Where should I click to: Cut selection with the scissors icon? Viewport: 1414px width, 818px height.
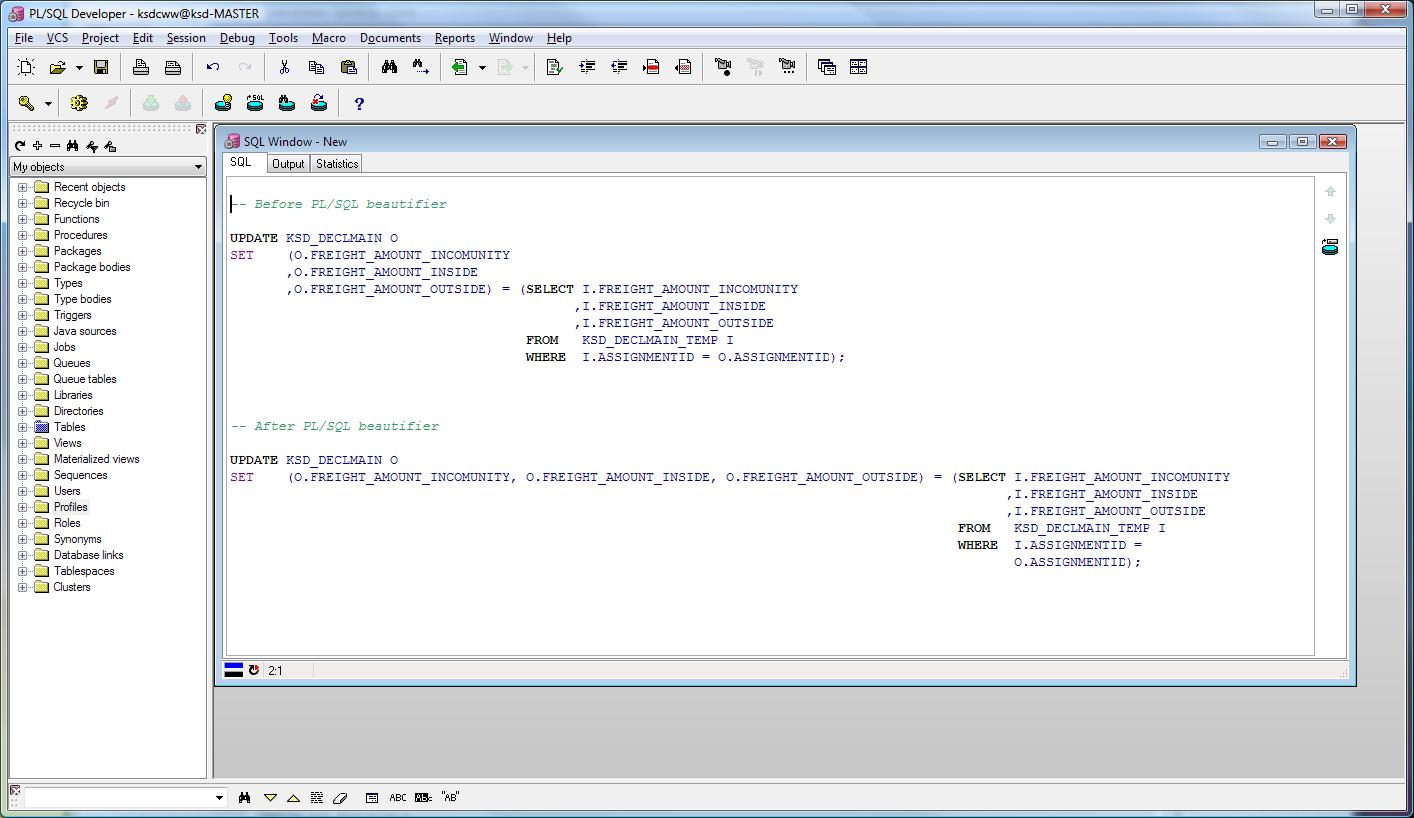tap(284, 67)
